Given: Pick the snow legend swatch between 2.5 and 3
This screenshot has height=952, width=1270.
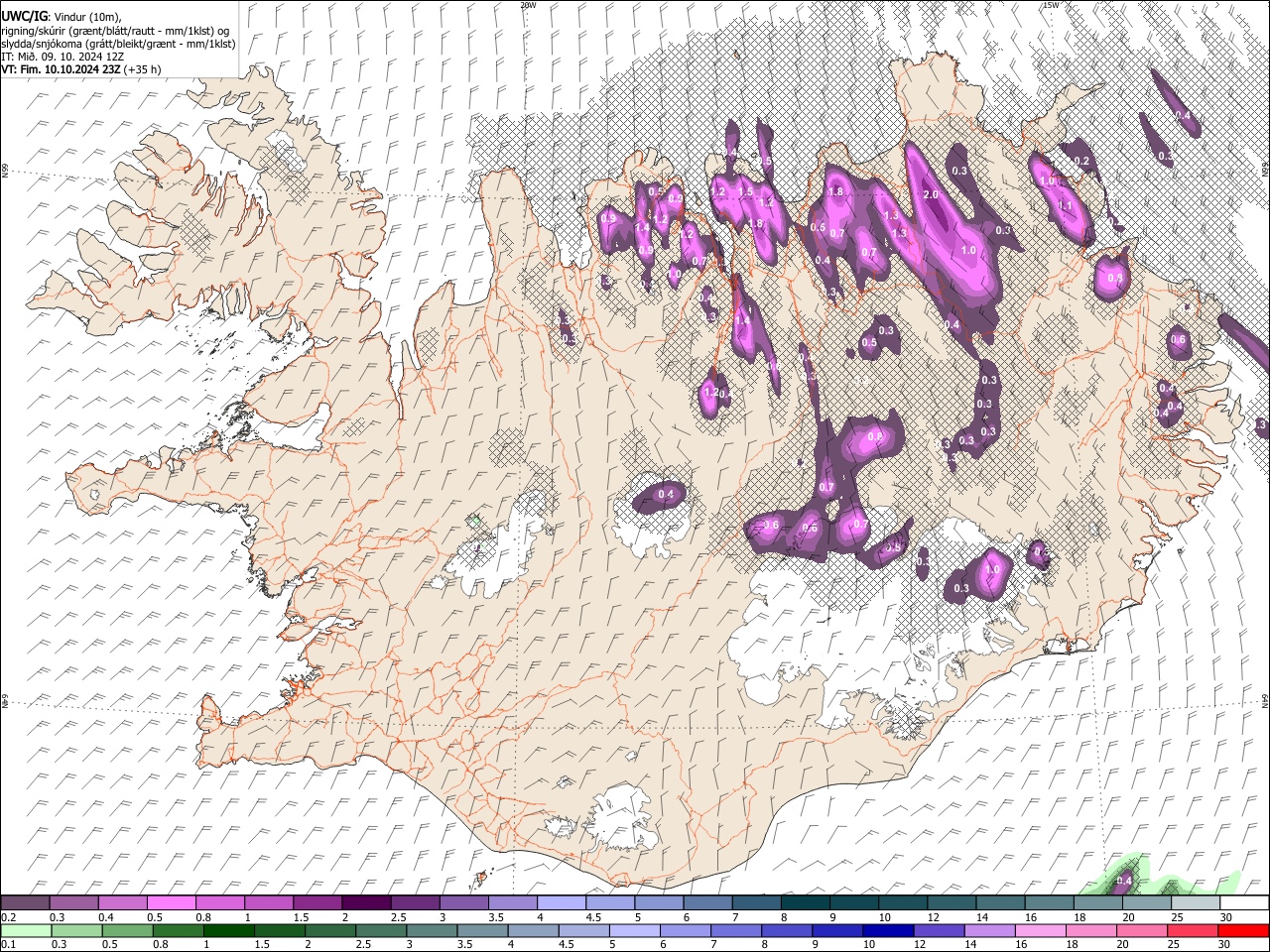Looking at the screenshot, I should [415, 903].
